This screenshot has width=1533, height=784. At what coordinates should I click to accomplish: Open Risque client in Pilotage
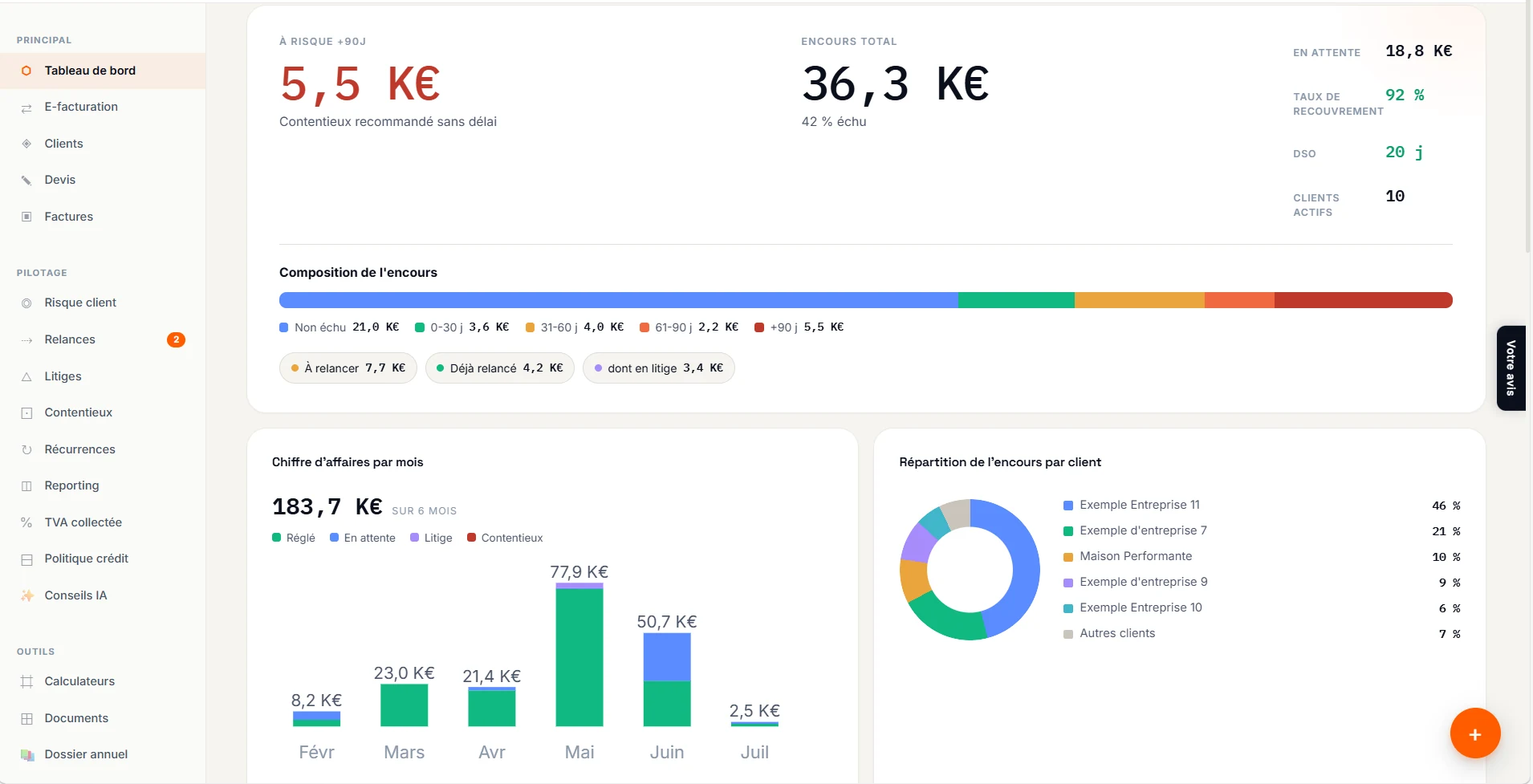point(103,303)
